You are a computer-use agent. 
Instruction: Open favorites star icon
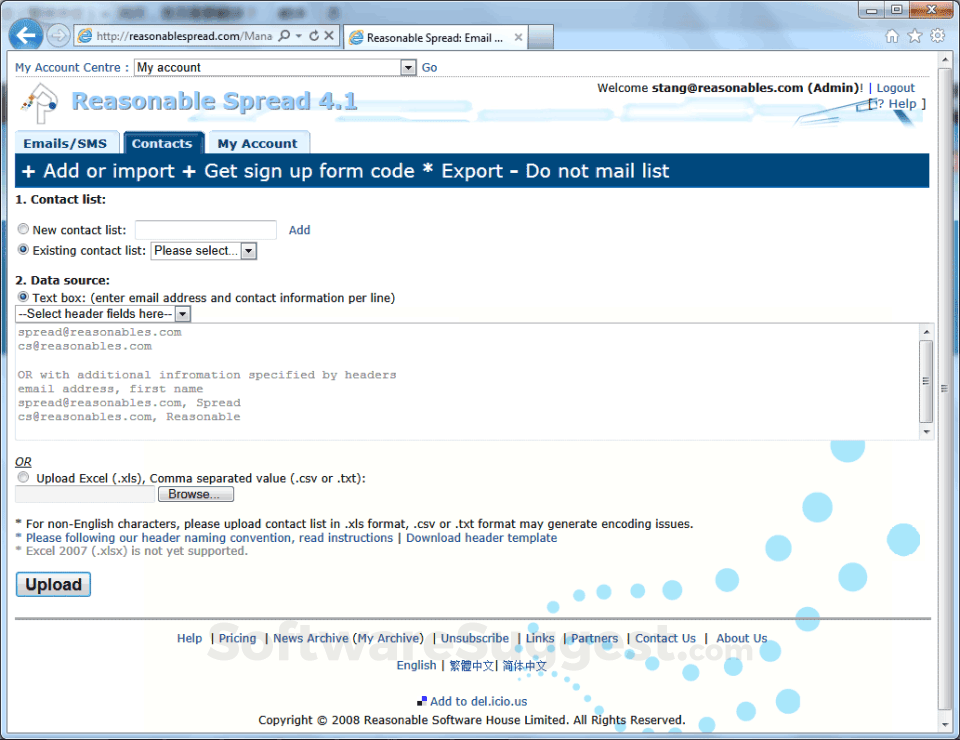point(915,36)
